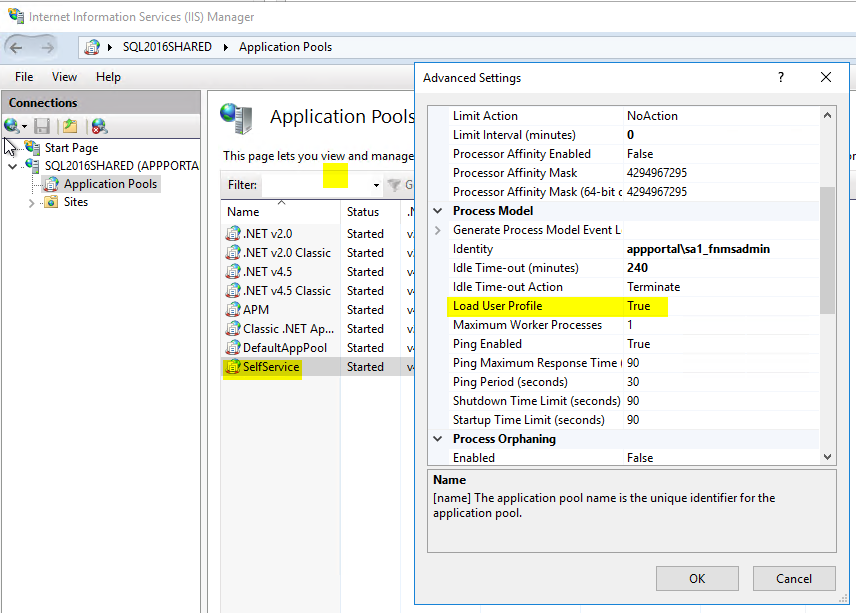Open the Create Connection globe icon

[x=11, y=126]
